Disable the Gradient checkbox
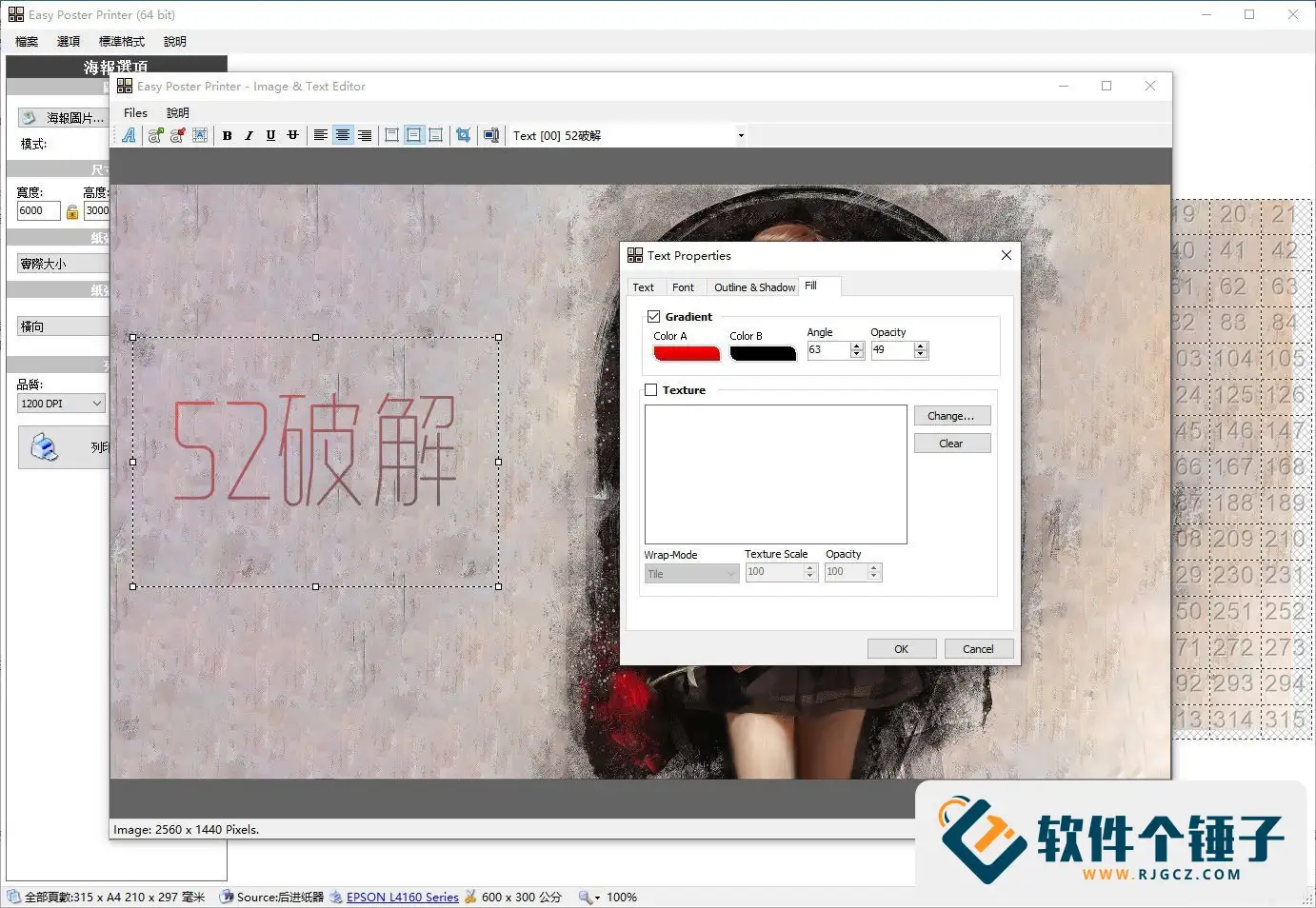 [x=653, y=316]
